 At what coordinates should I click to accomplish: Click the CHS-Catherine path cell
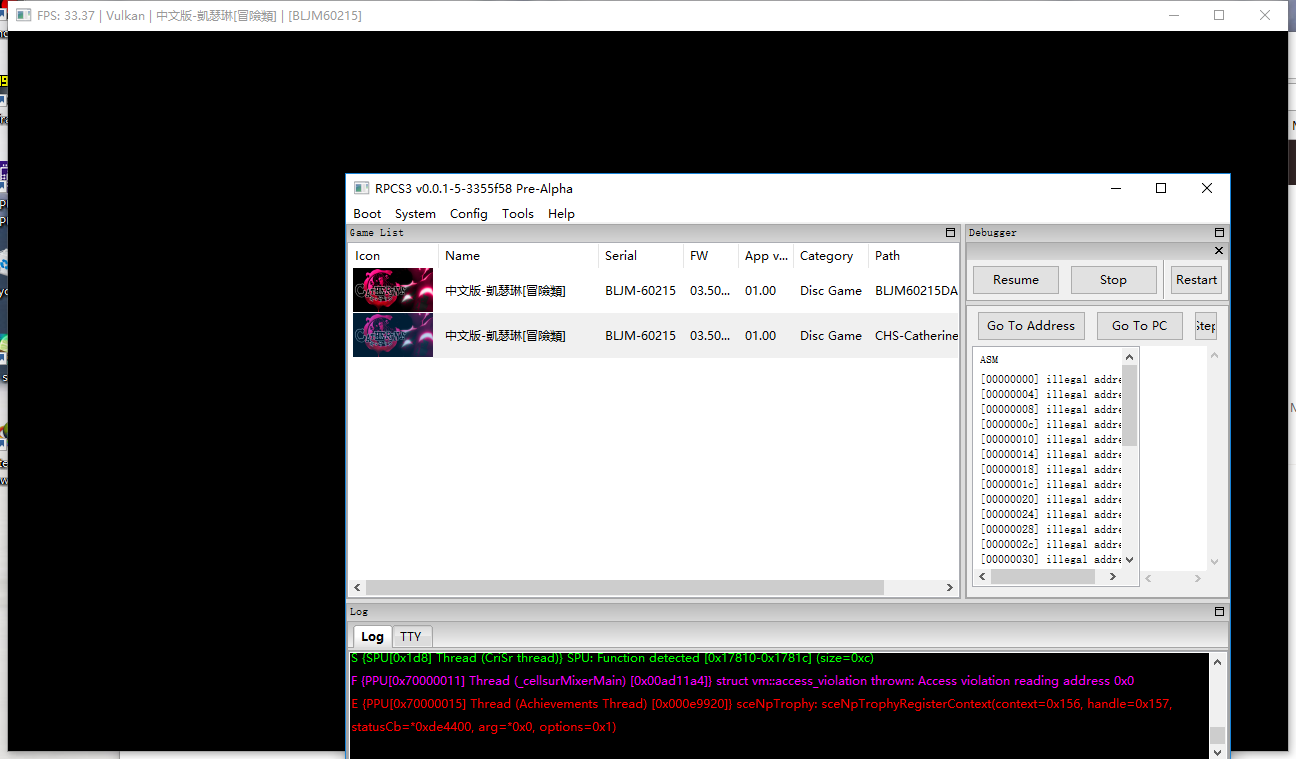pyautogui.click(x=914, y=336)
